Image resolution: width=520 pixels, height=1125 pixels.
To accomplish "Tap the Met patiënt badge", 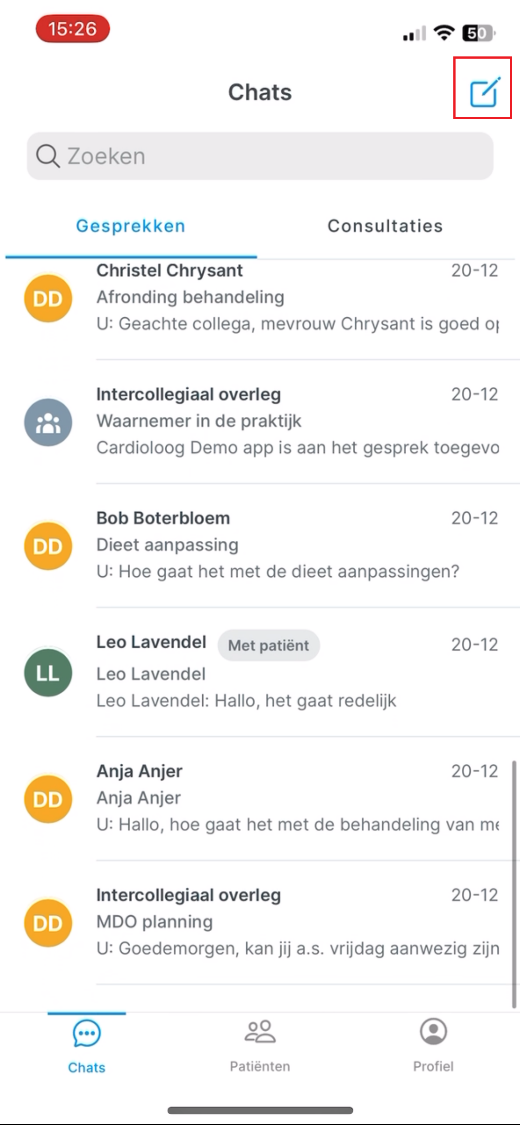I will 269,646.
